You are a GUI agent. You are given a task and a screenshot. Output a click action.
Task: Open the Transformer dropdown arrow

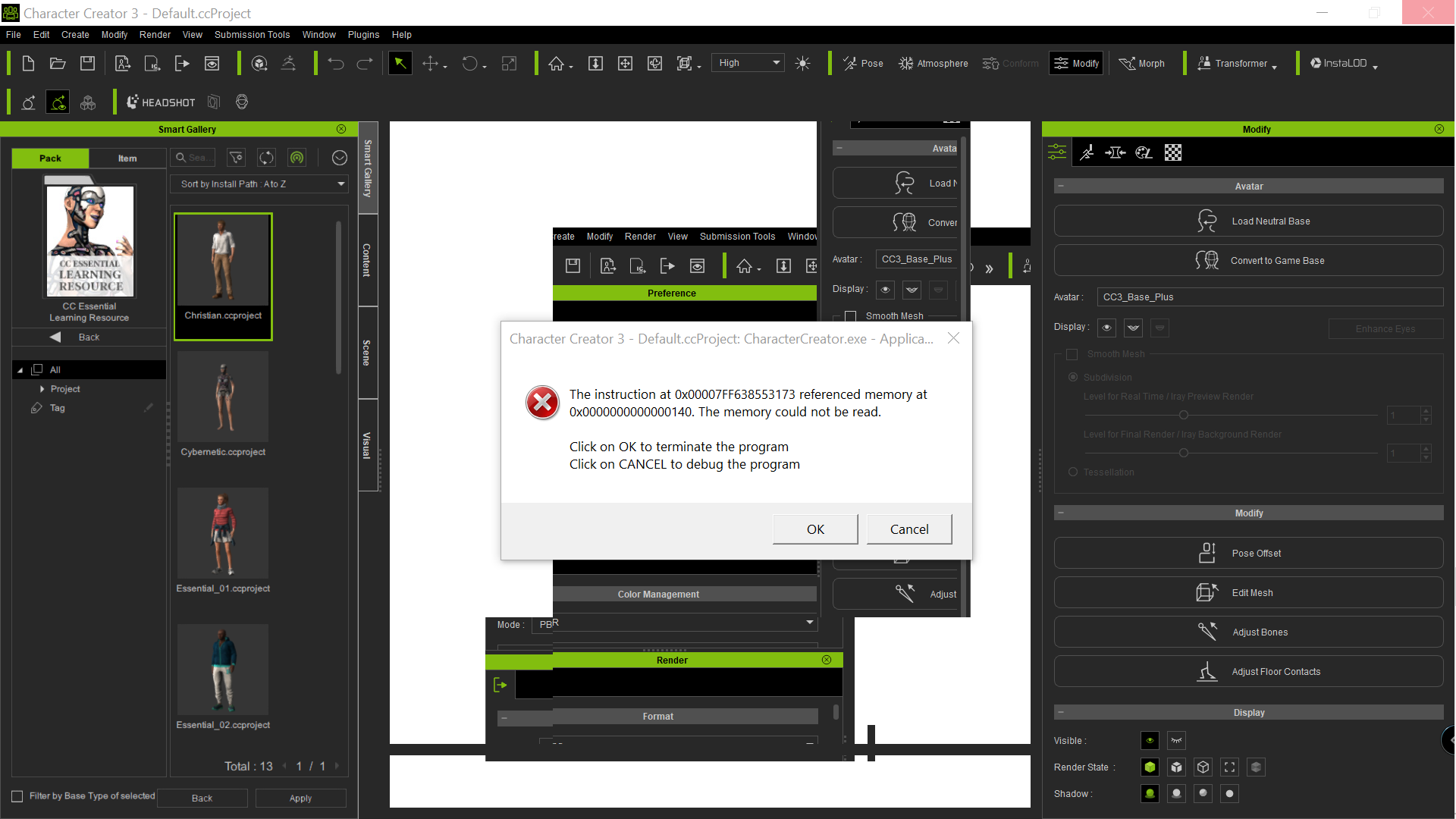tap(1274, 67)
